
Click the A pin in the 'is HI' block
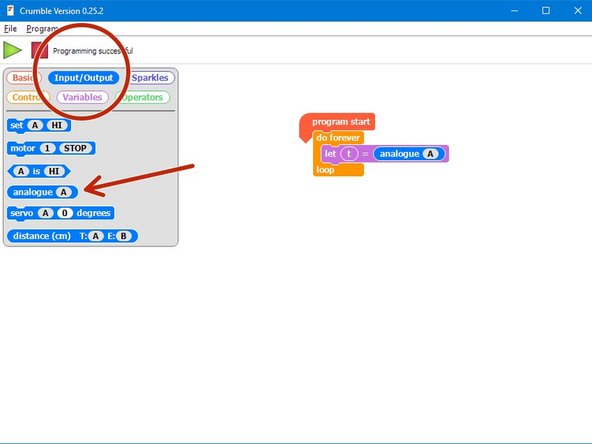[21, 171]
